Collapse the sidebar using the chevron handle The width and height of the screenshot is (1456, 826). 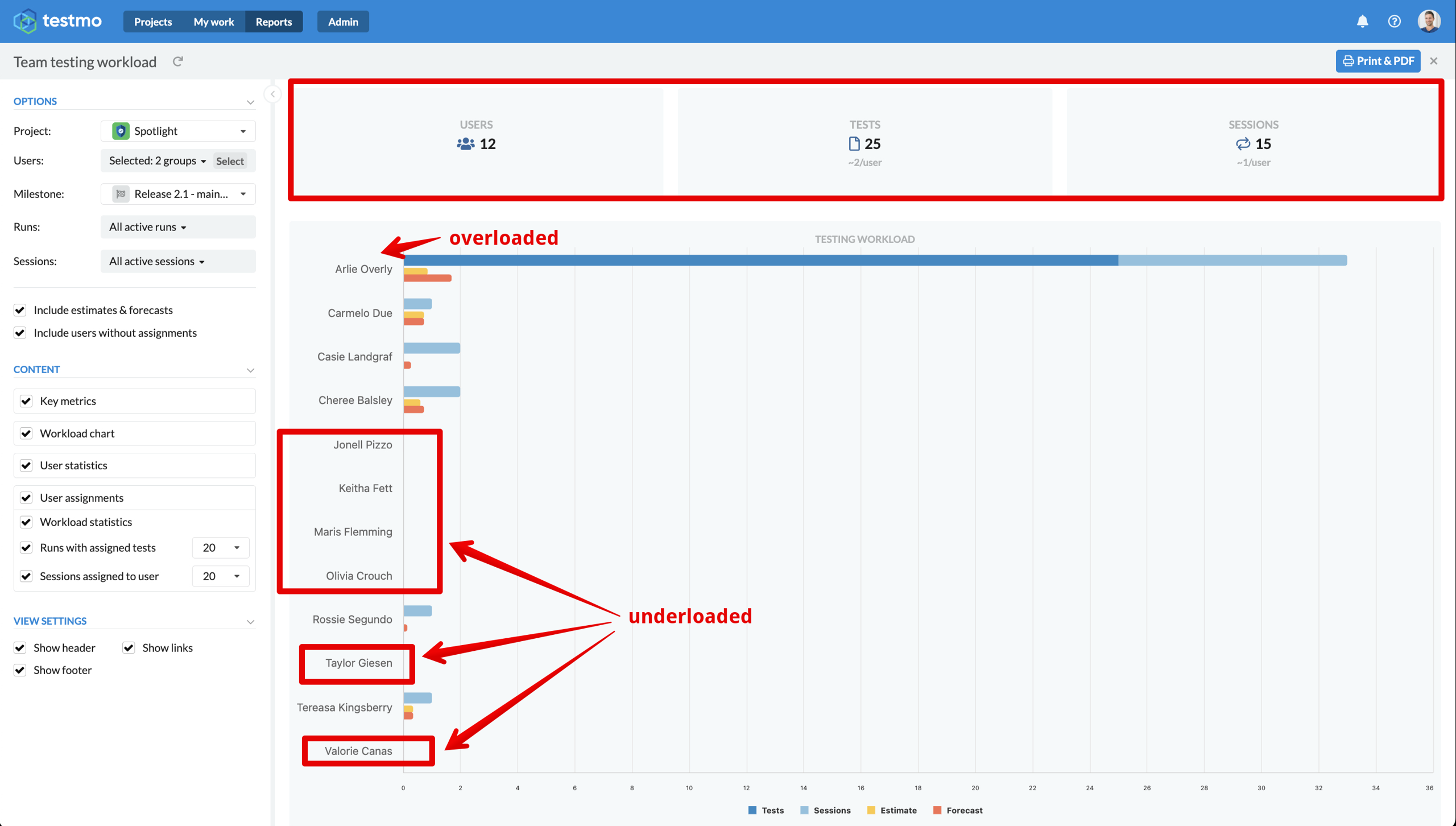tap(273, 94)
